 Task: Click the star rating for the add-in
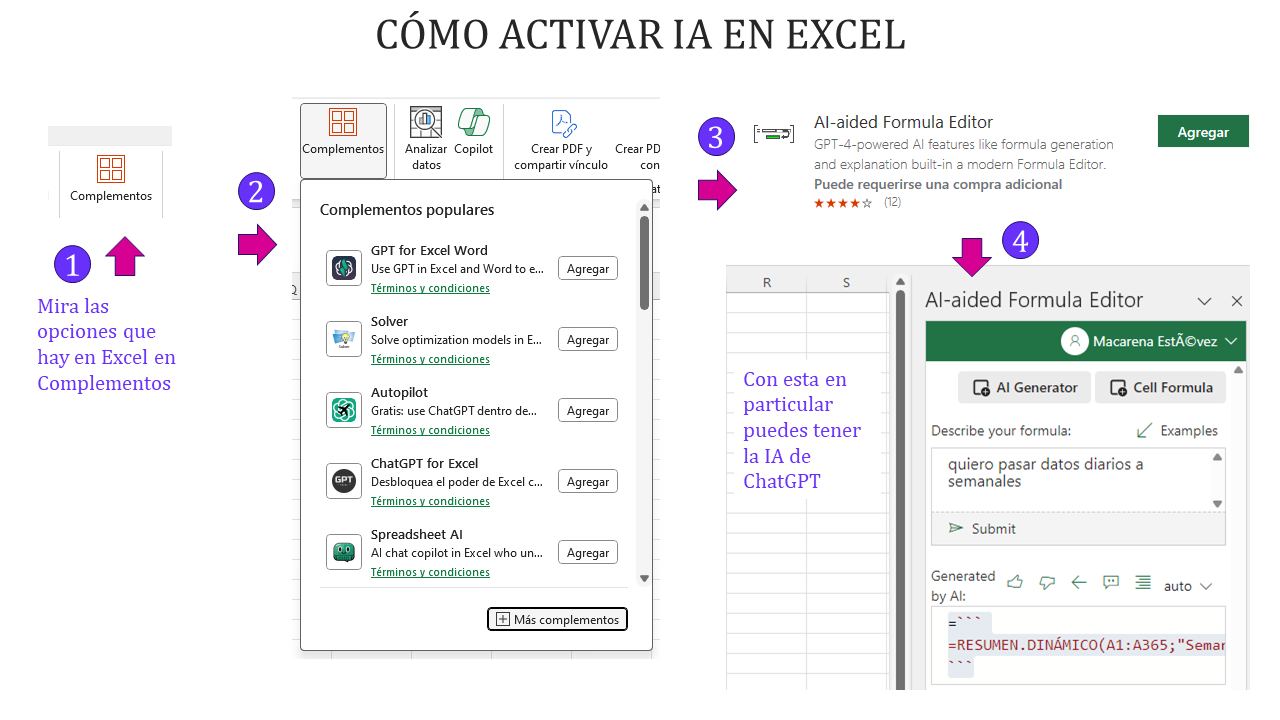(x=842, y=202)
